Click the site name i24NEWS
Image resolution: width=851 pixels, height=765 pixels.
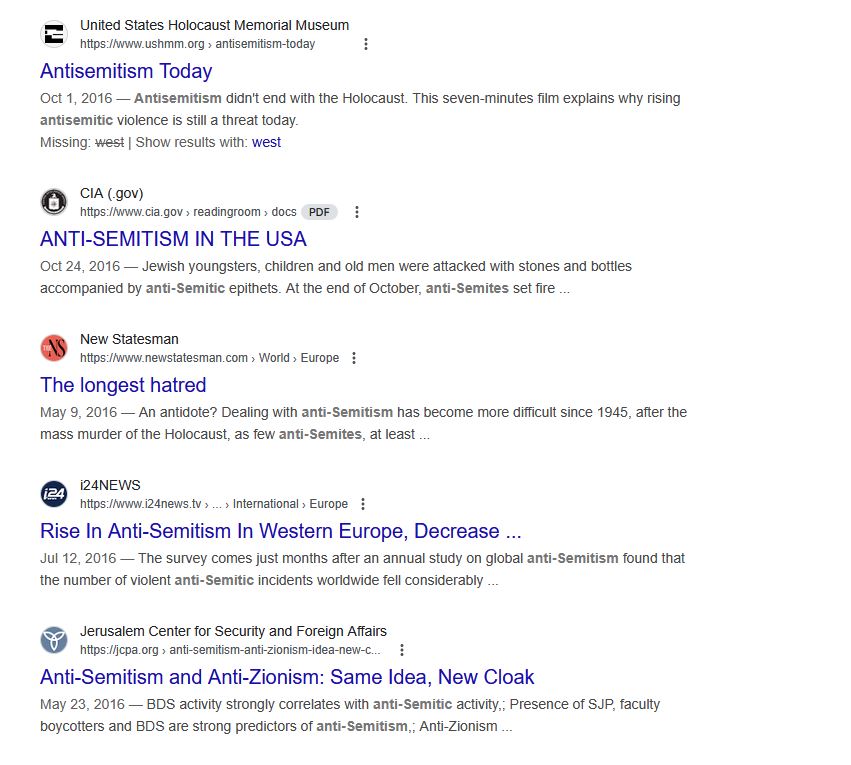coord(110,486)
